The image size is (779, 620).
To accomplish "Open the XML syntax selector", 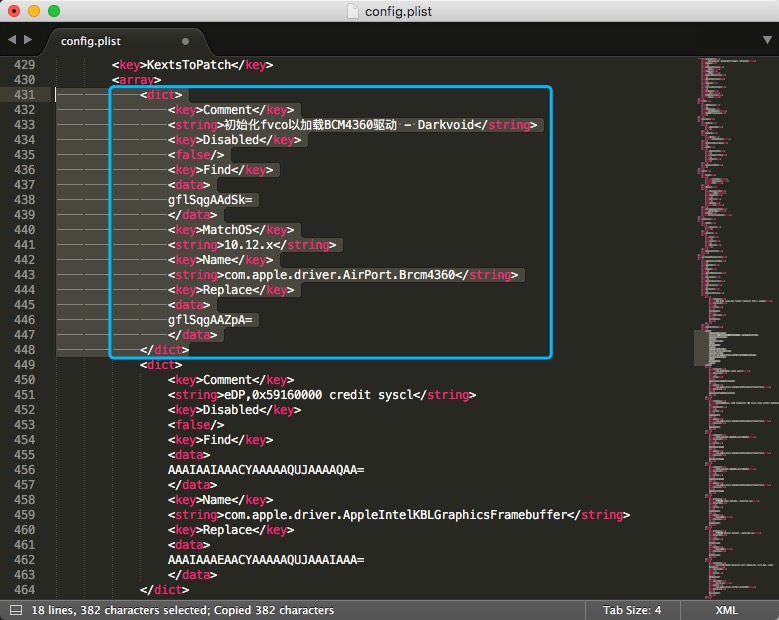I will pyautogui.click(x=726, y=610).
